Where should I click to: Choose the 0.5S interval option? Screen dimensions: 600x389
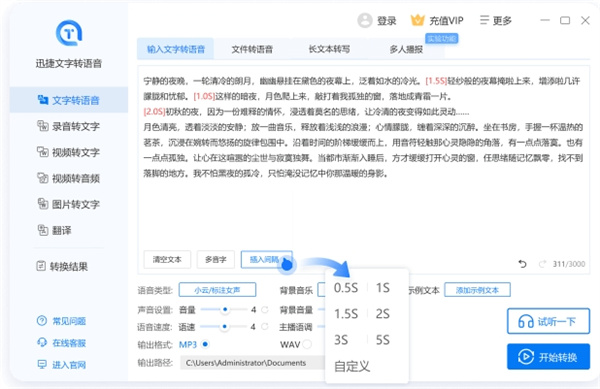pyautogui.click(x=346, y=288)
